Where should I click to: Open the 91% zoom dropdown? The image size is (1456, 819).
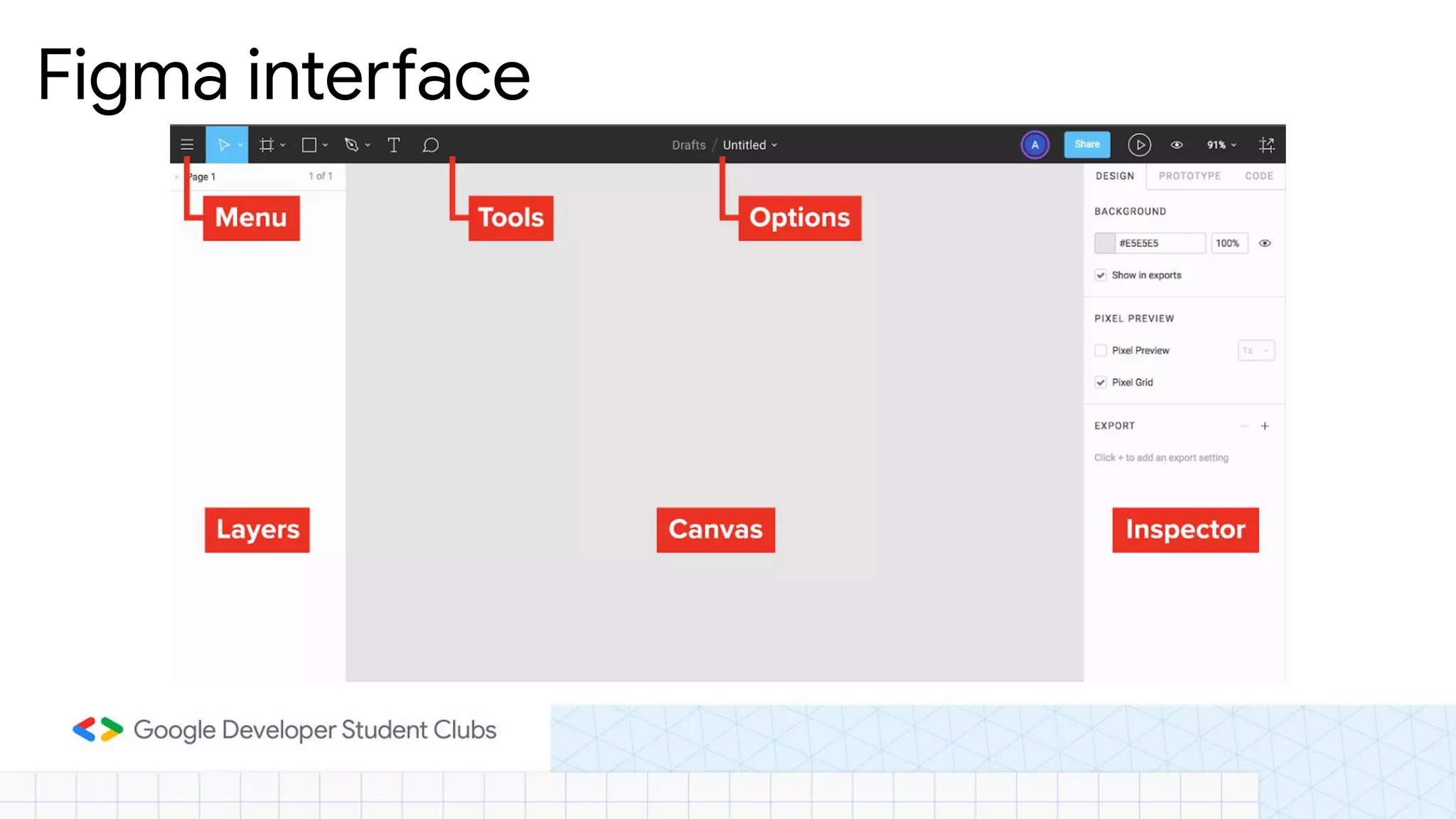[x=1221, y=145]
